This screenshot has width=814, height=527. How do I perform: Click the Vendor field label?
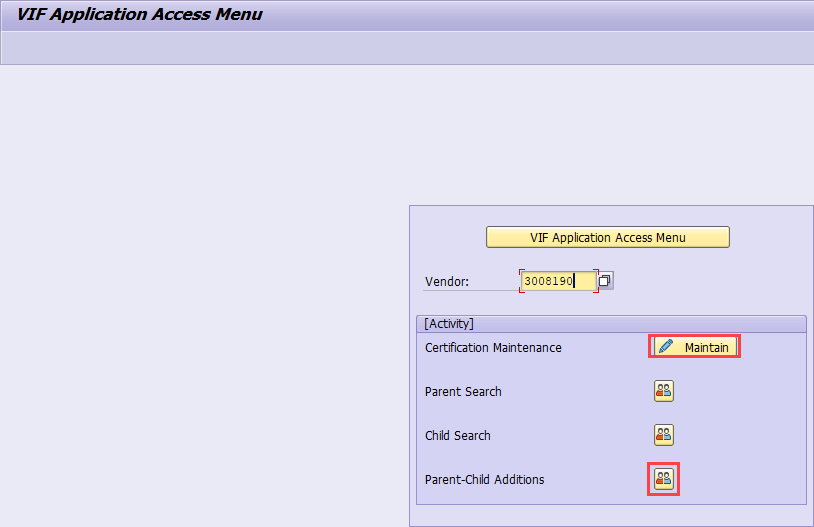pos(447,282)
